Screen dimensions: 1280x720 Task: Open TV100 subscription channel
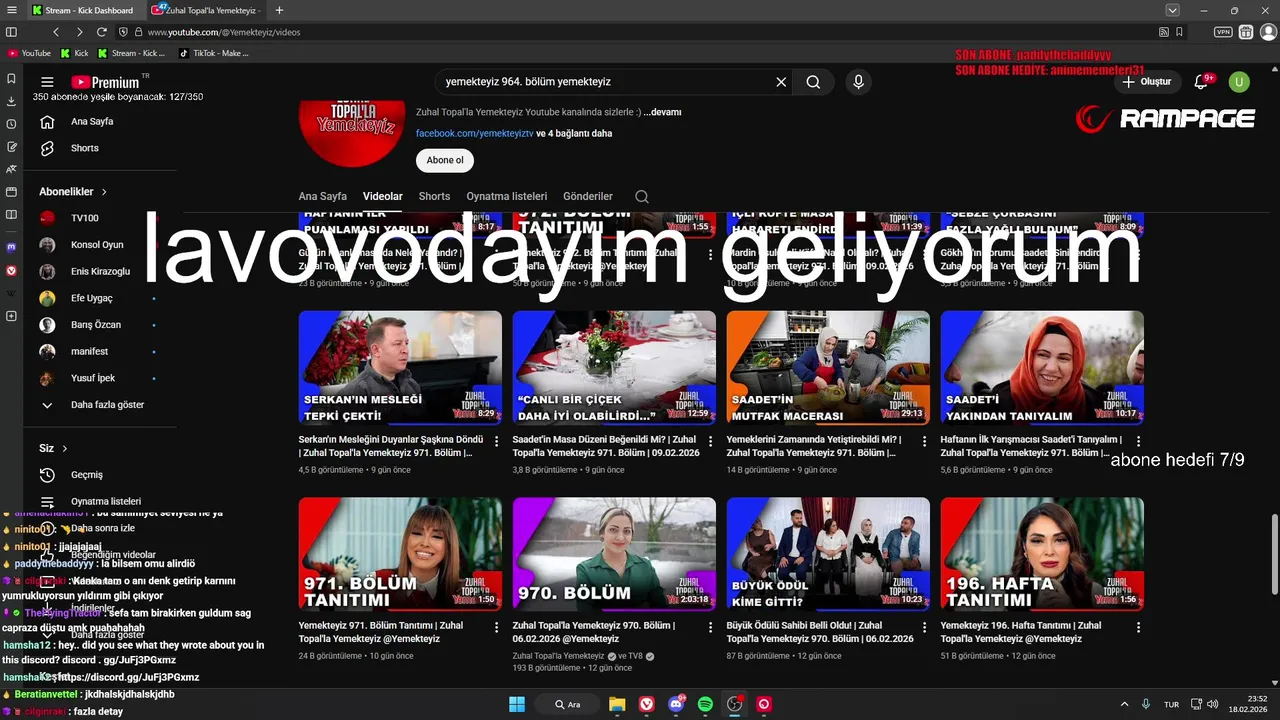85,218
